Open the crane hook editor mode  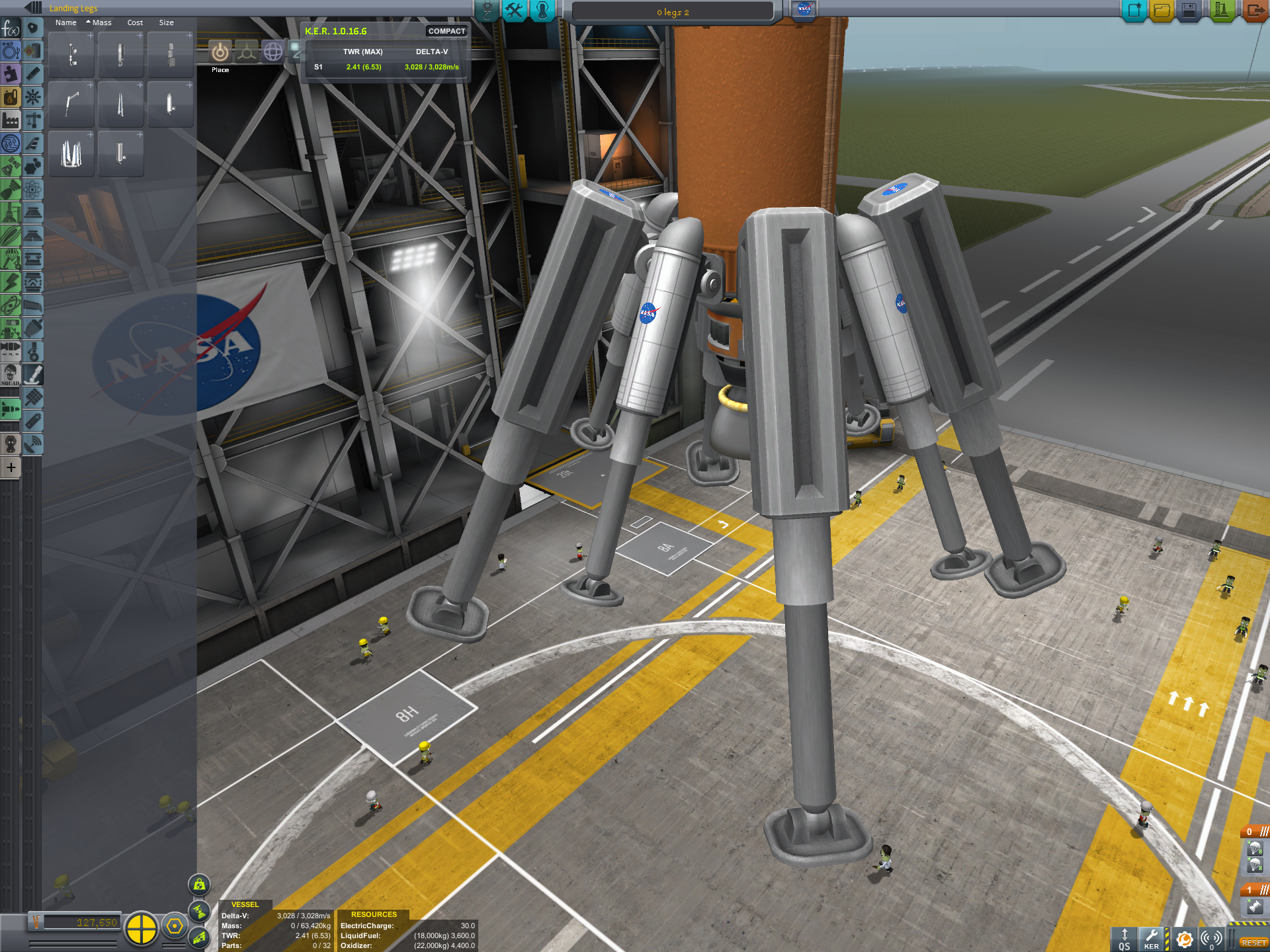(487, 11)
